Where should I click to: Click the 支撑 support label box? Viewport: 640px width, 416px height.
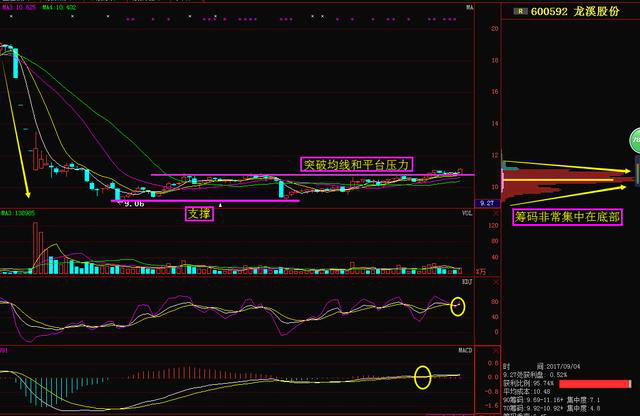click(x=198, y=213)
